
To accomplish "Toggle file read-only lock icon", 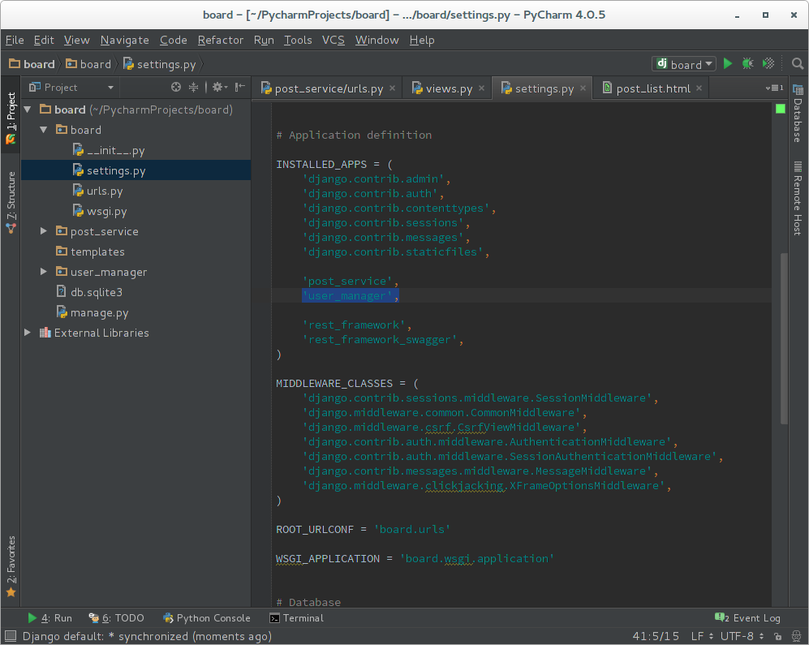I will tap(778, 636).
